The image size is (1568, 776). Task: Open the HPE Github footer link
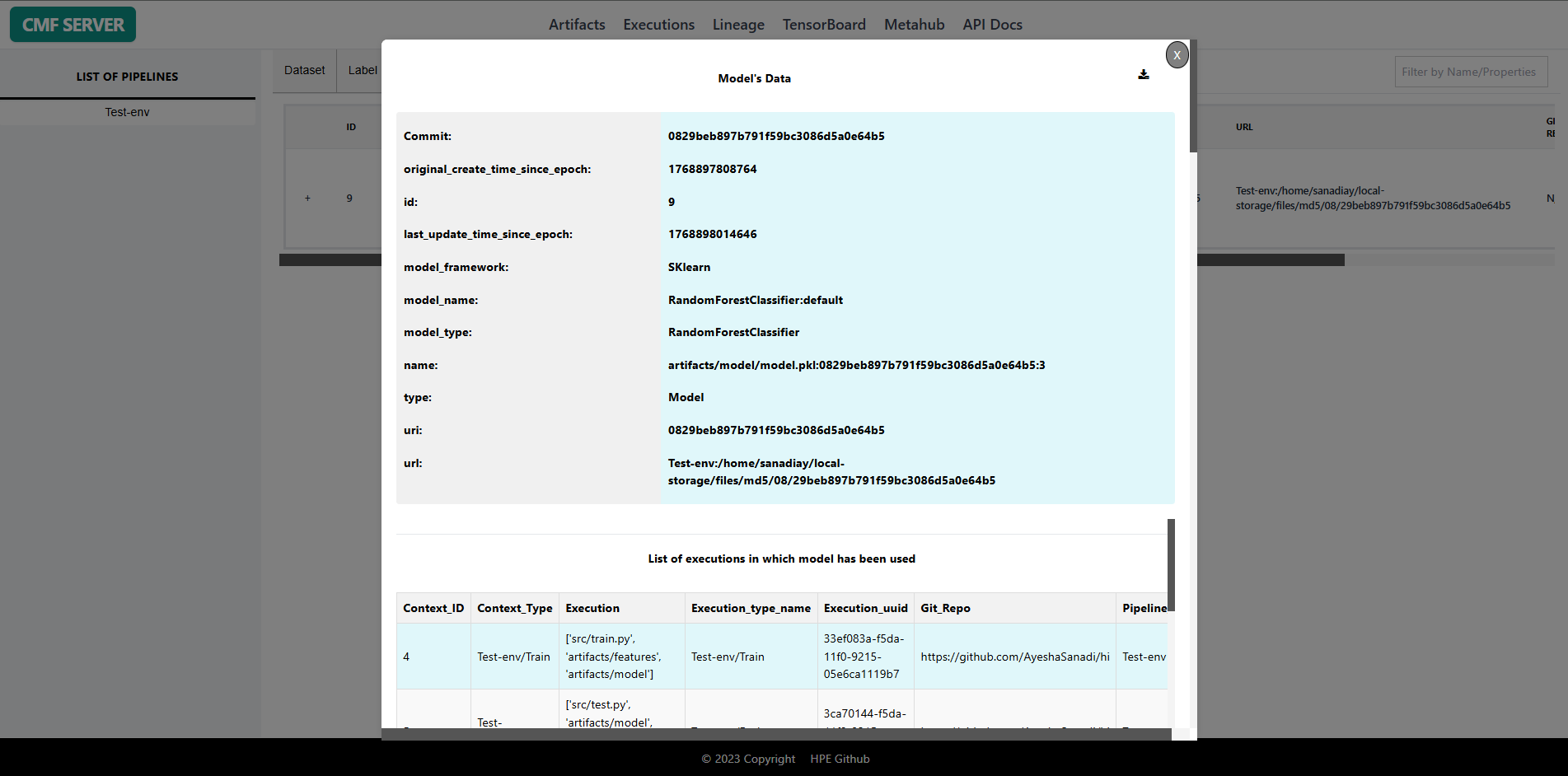pyautogui.click(x=840, y=759)
